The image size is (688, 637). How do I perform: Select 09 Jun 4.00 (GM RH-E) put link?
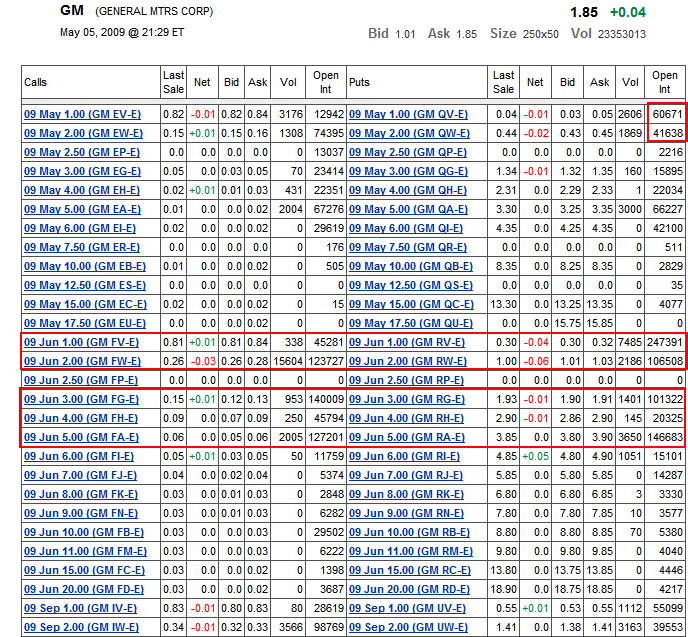coord(408,418)
